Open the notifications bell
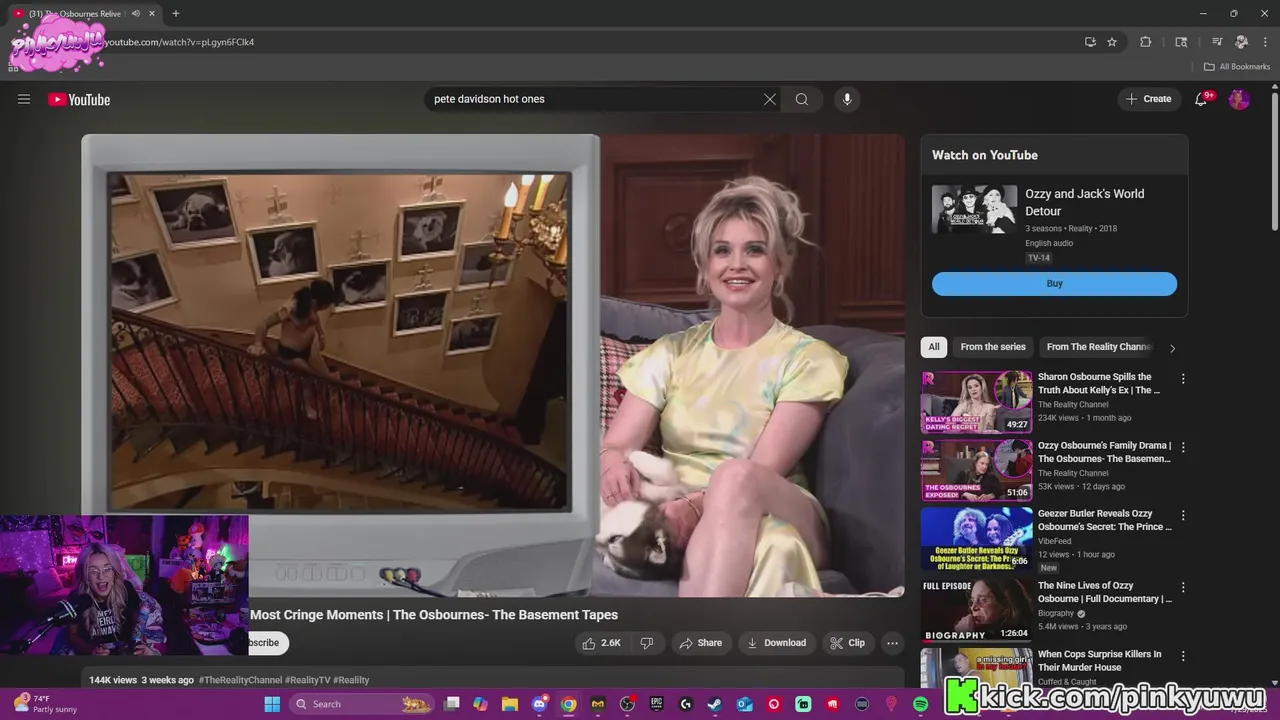 (1202, 99)
